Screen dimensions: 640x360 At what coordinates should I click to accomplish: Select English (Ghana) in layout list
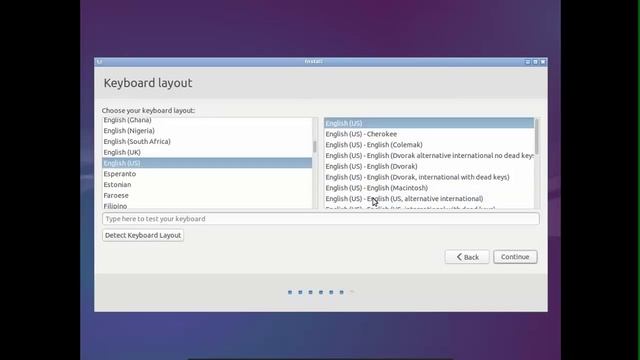(x=207, y=120)
